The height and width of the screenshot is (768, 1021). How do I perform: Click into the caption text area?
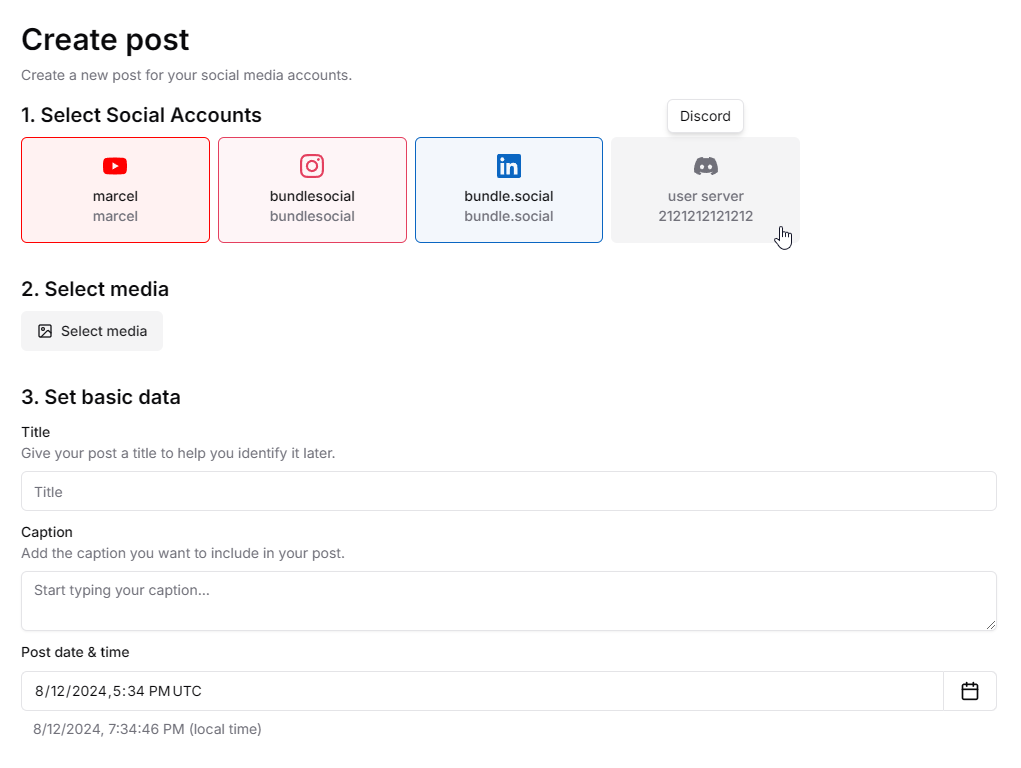point(509,601)
